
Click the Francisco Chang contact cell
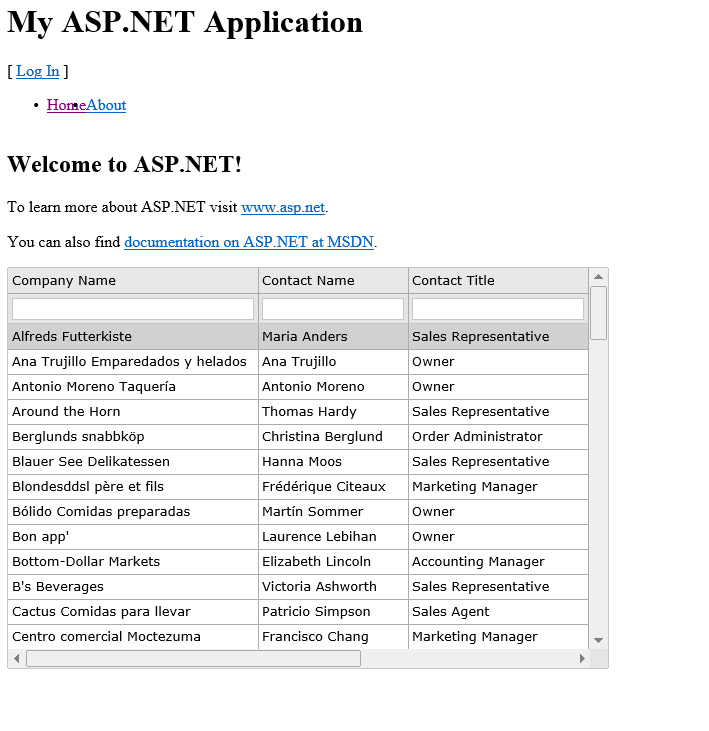coord(333,637)
